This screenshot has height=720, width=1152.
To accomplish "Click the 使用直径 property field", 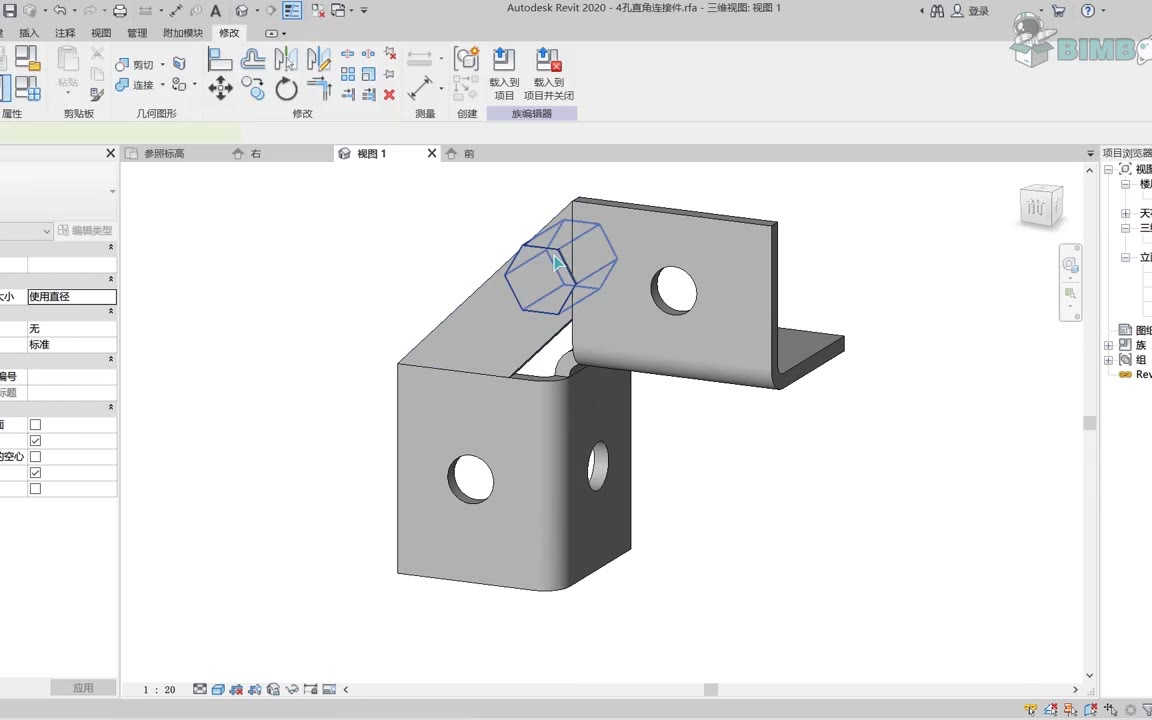I will click(x=71, y=297).
